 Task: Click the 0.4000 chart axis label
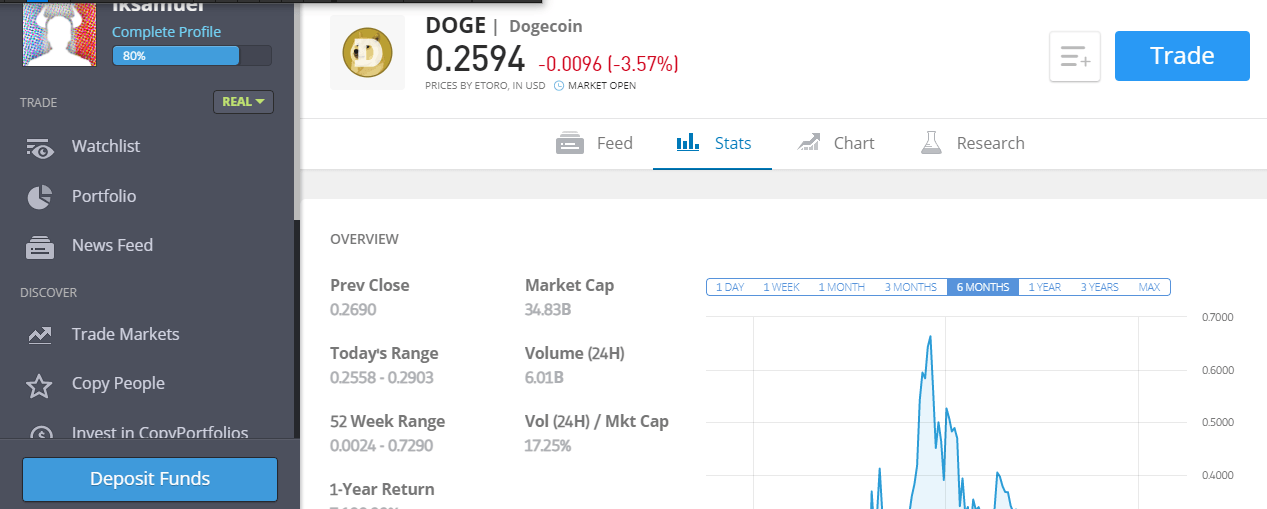click(x=1218, y=475)
